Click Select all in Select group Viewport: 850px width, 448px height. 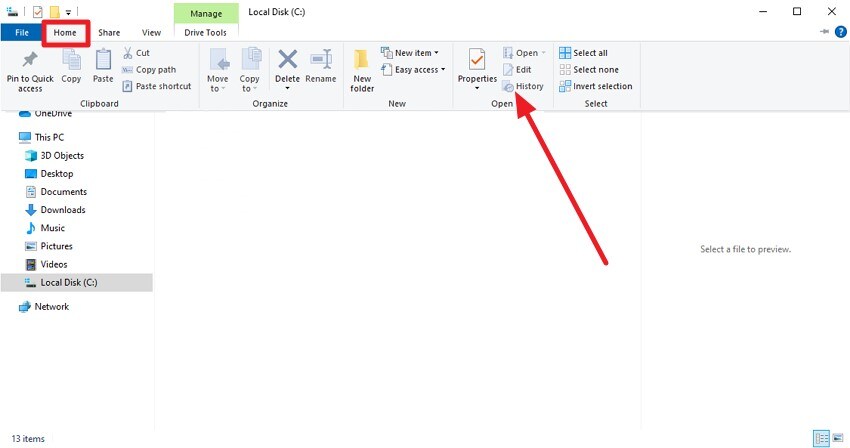click(583, 53)
